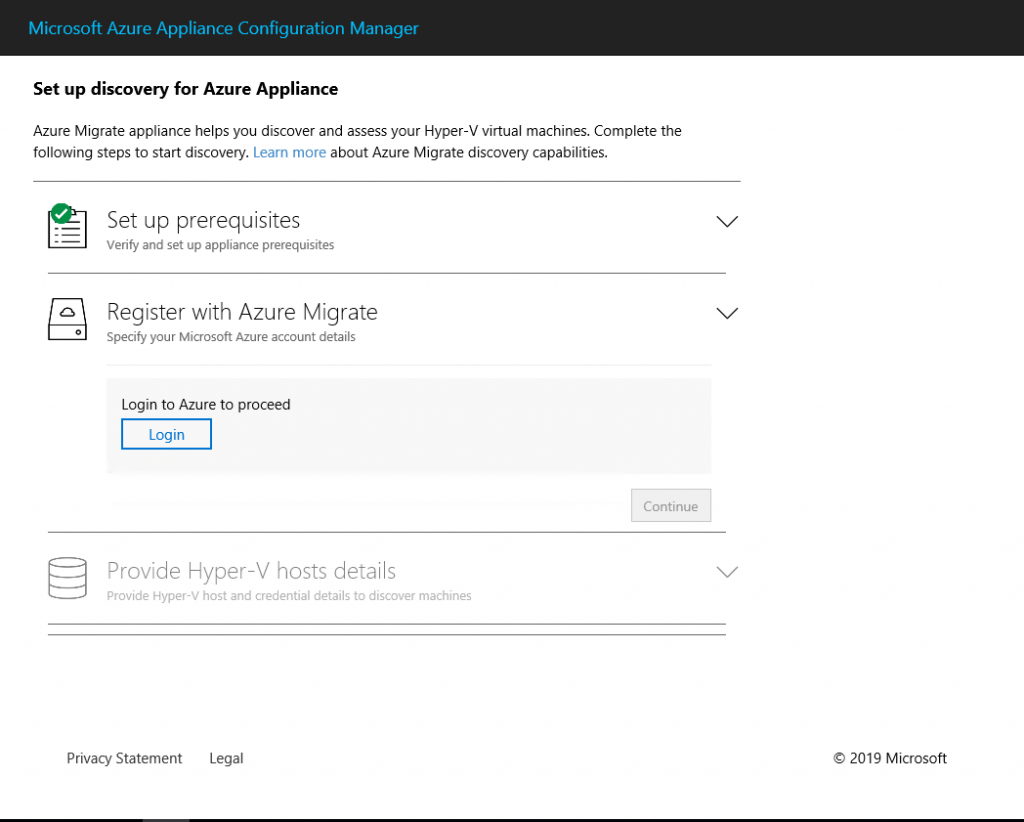The image size is (1024, 822).
Task: Click the Verify and set up appliance prerequisites subtitle
Action: 220,245
